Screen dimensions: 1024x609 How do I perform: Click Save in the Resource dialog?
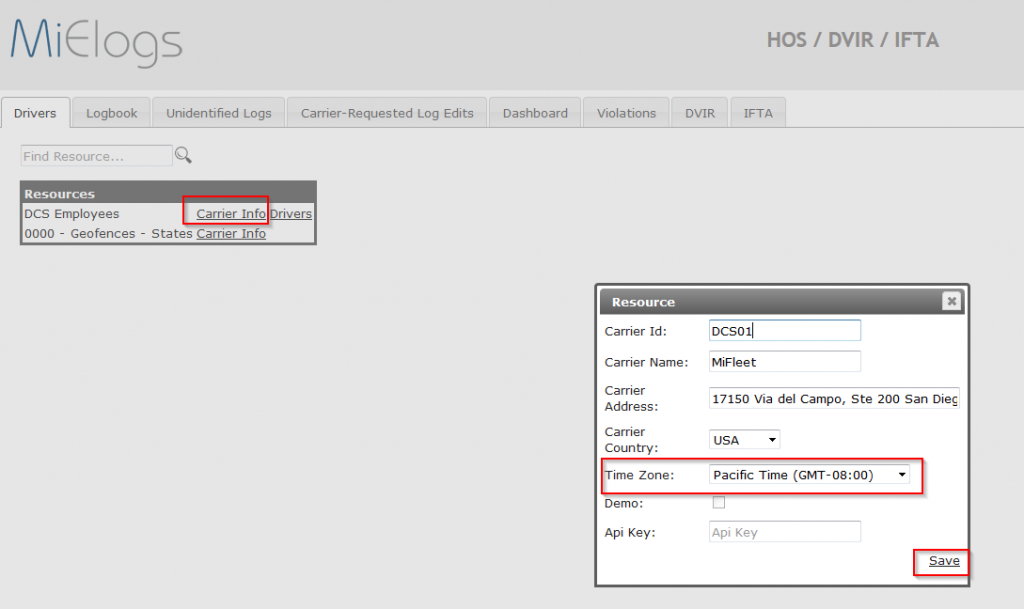pyautogui.click(x=943, y=561)
